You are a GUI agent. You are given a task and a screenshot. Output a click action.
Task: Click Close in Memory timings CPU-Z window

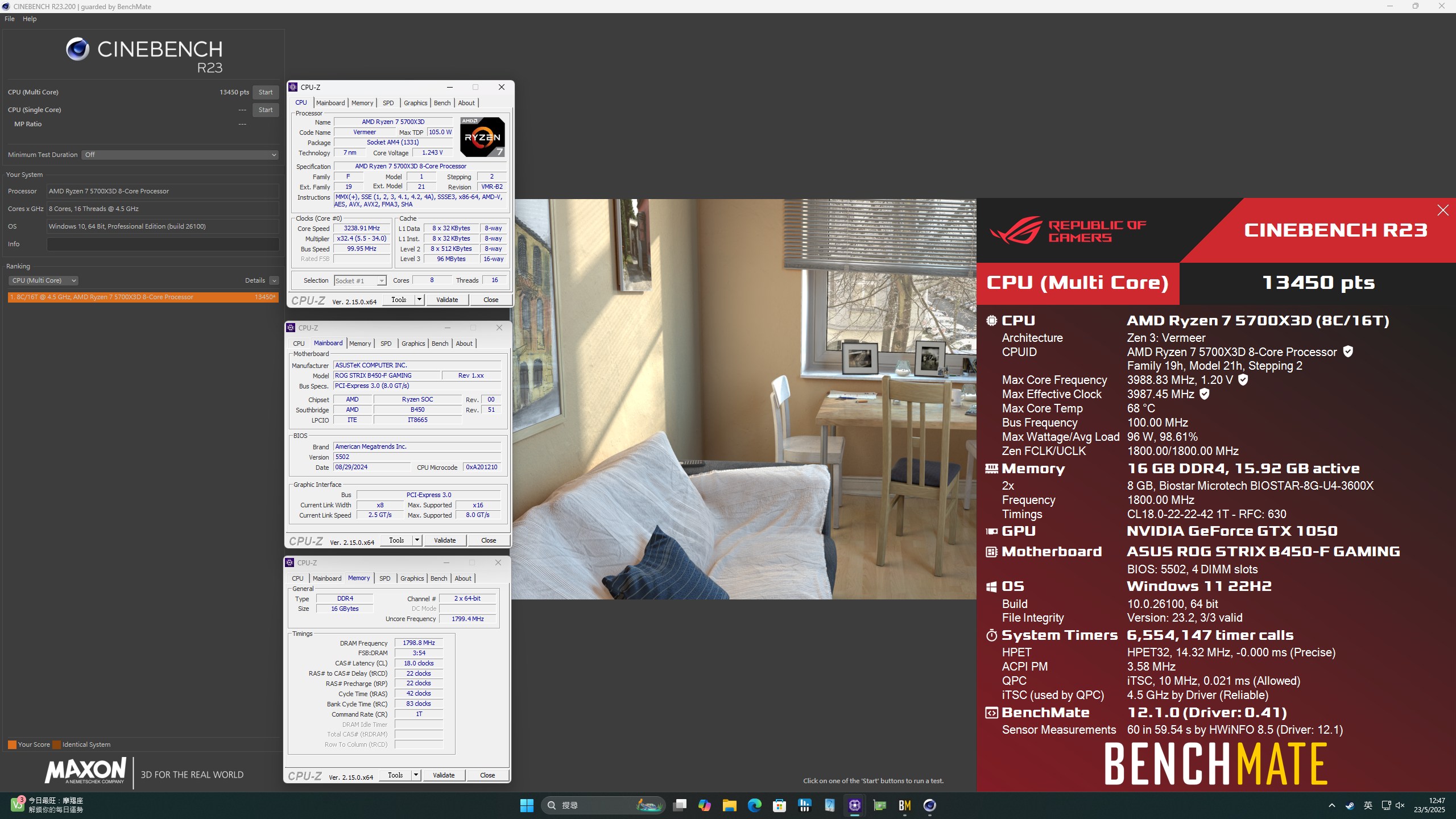click(487, 775)
